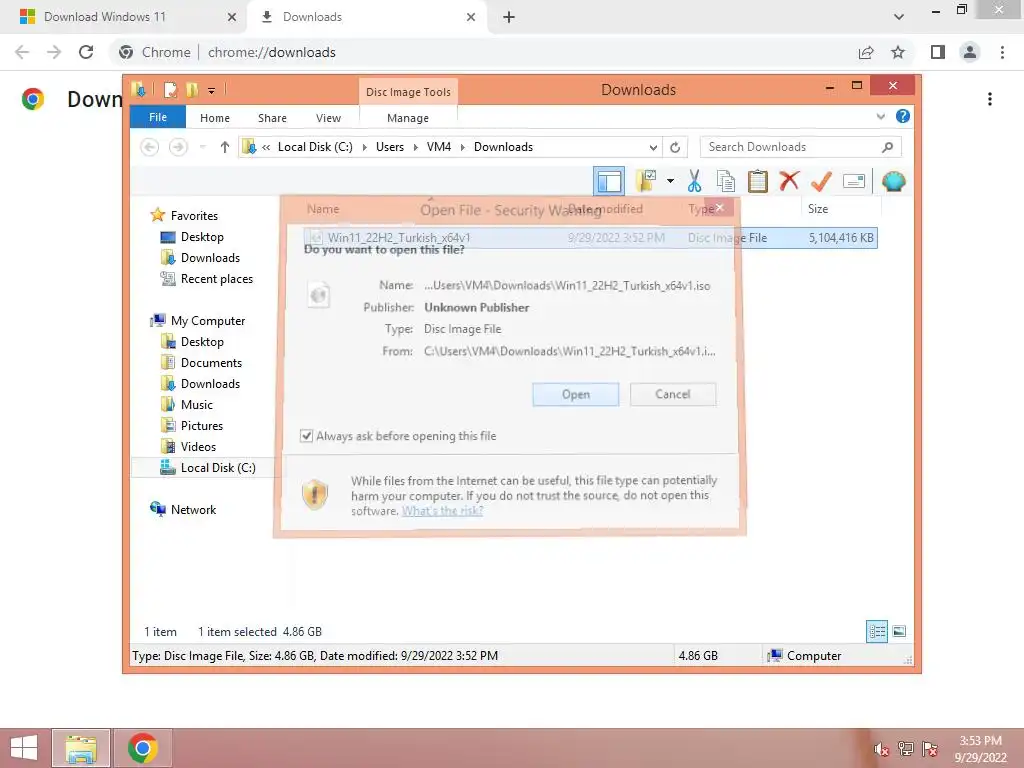Open the recent locations dropdown arrow

click(202, 147)
